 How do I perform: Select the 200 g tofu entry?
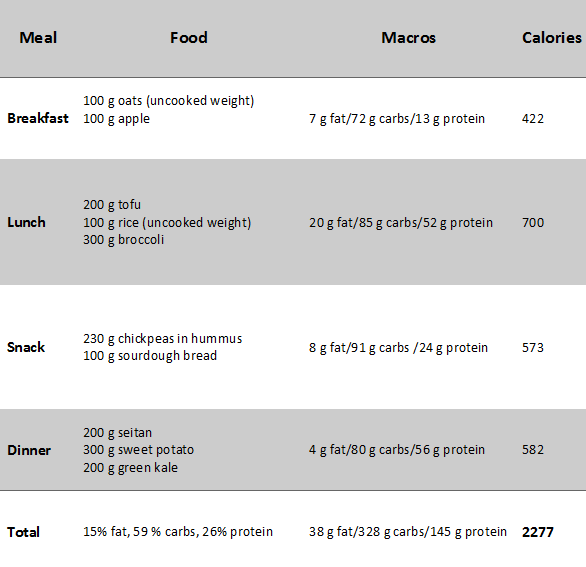coord(112,204)
